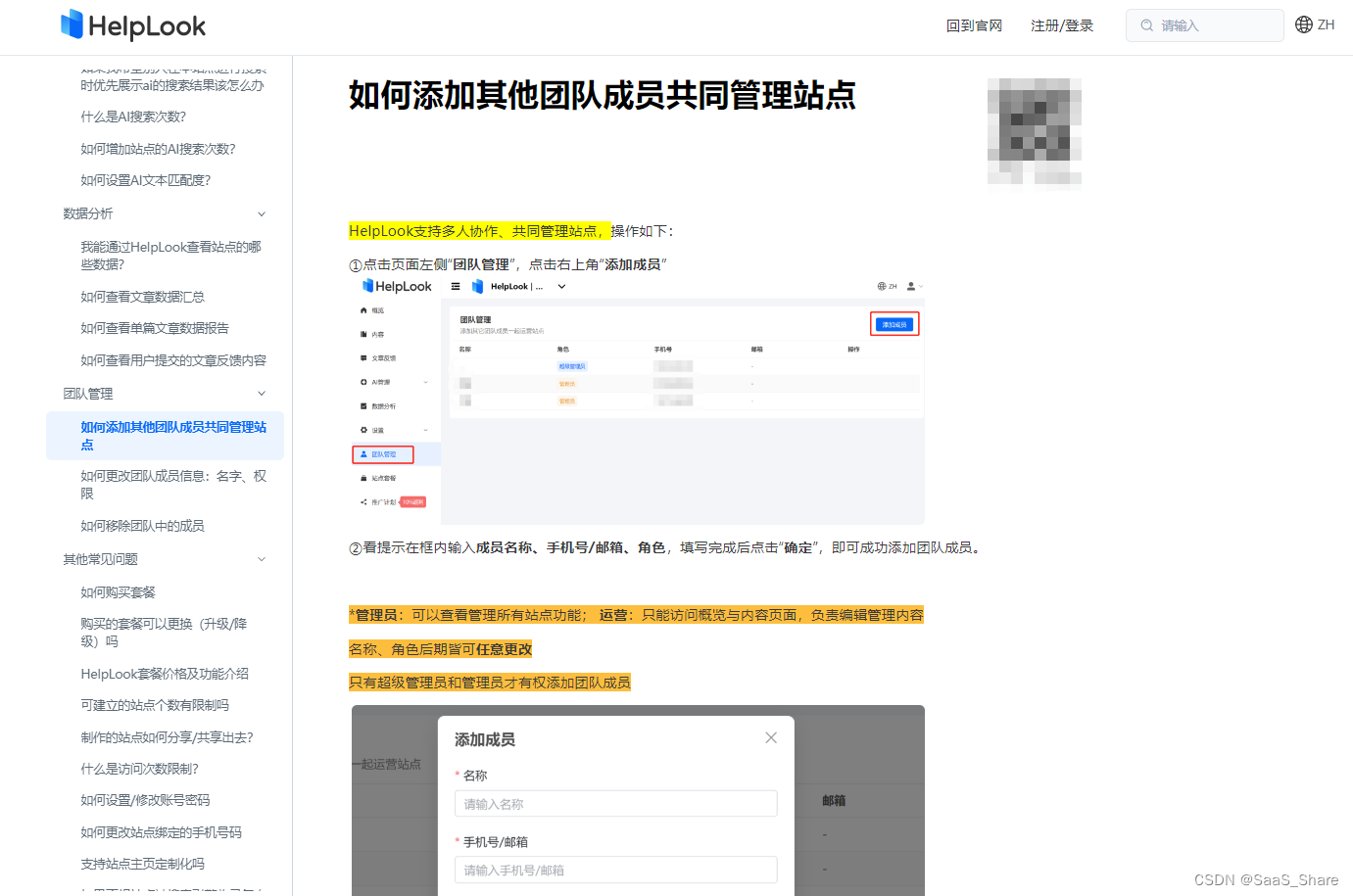The image size is (1353, 896).
Task: Open the team management screenshot image
Action: pyautogui.click(x=638, y=401)
